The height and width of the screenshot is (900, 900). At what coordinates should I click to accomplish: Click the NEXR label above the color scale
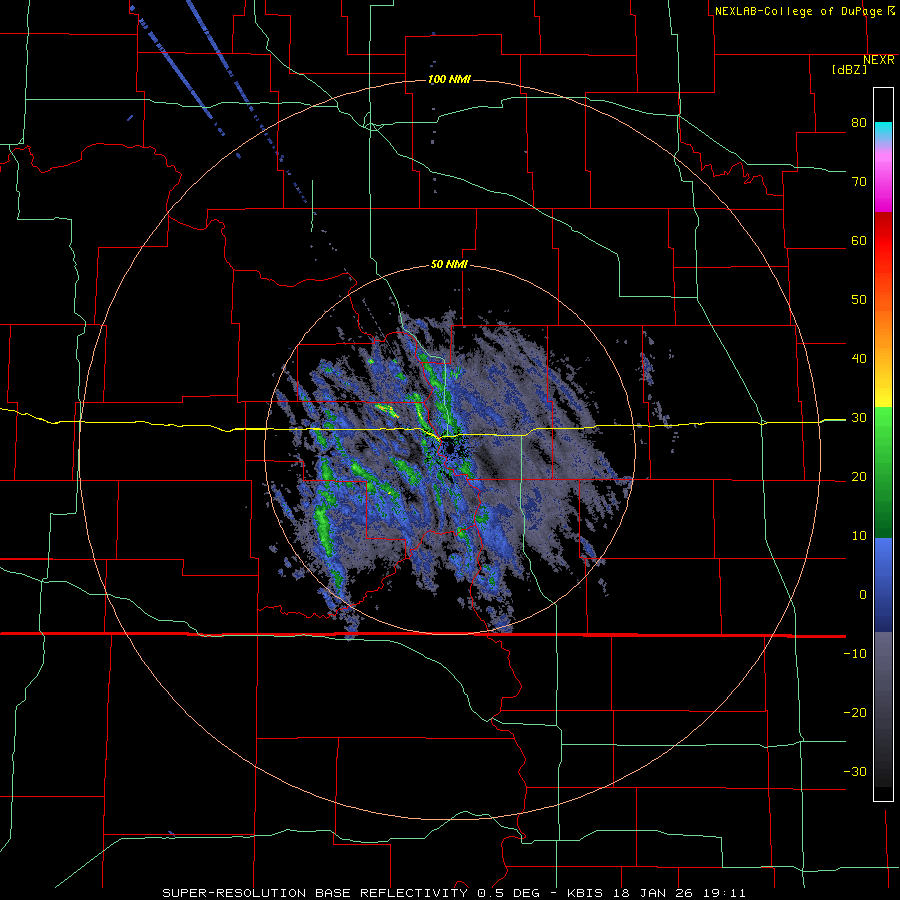(x=879, y=60)
